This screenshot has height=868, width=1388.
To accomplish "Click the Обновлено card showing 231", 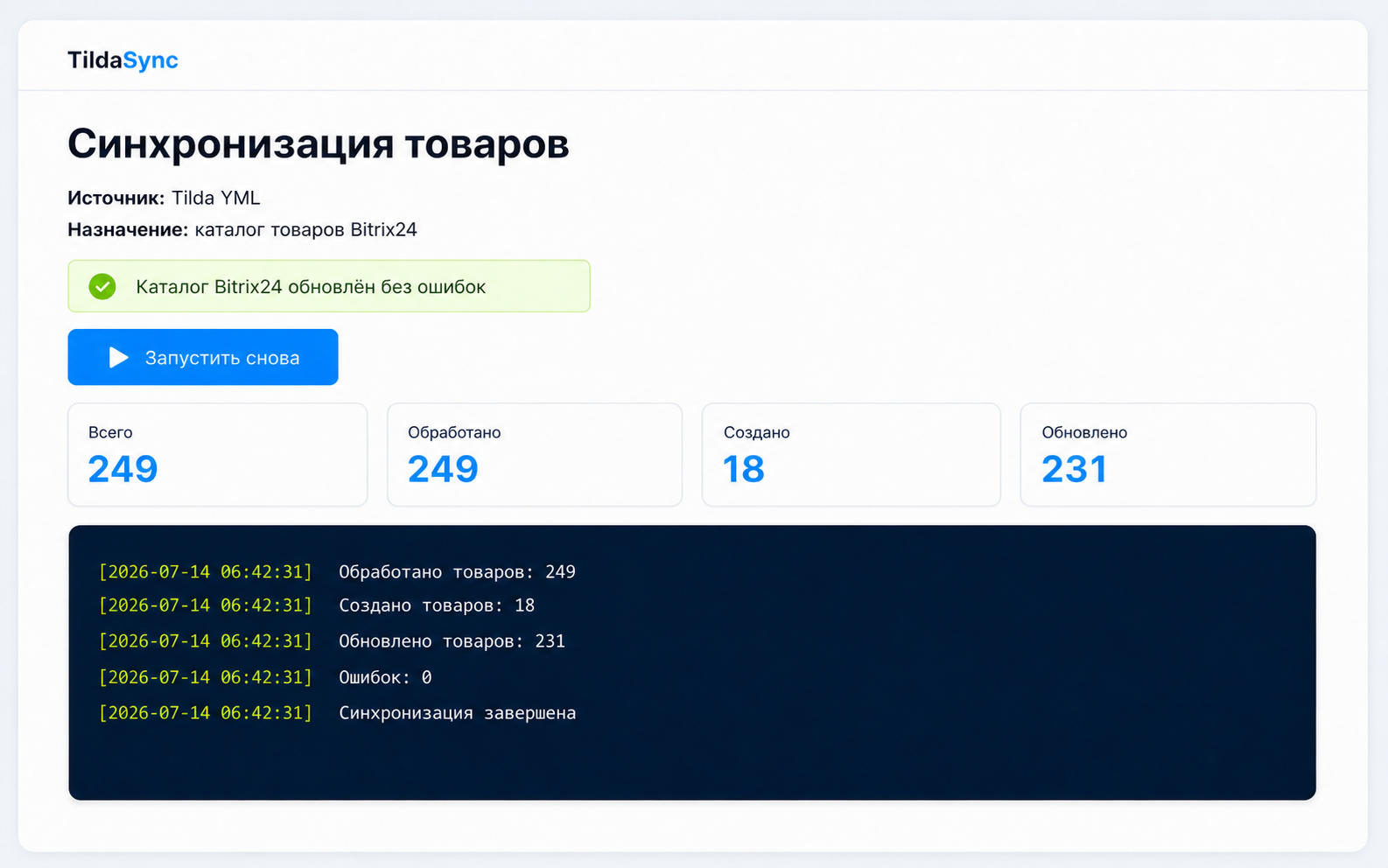I will pos(1168,454).
